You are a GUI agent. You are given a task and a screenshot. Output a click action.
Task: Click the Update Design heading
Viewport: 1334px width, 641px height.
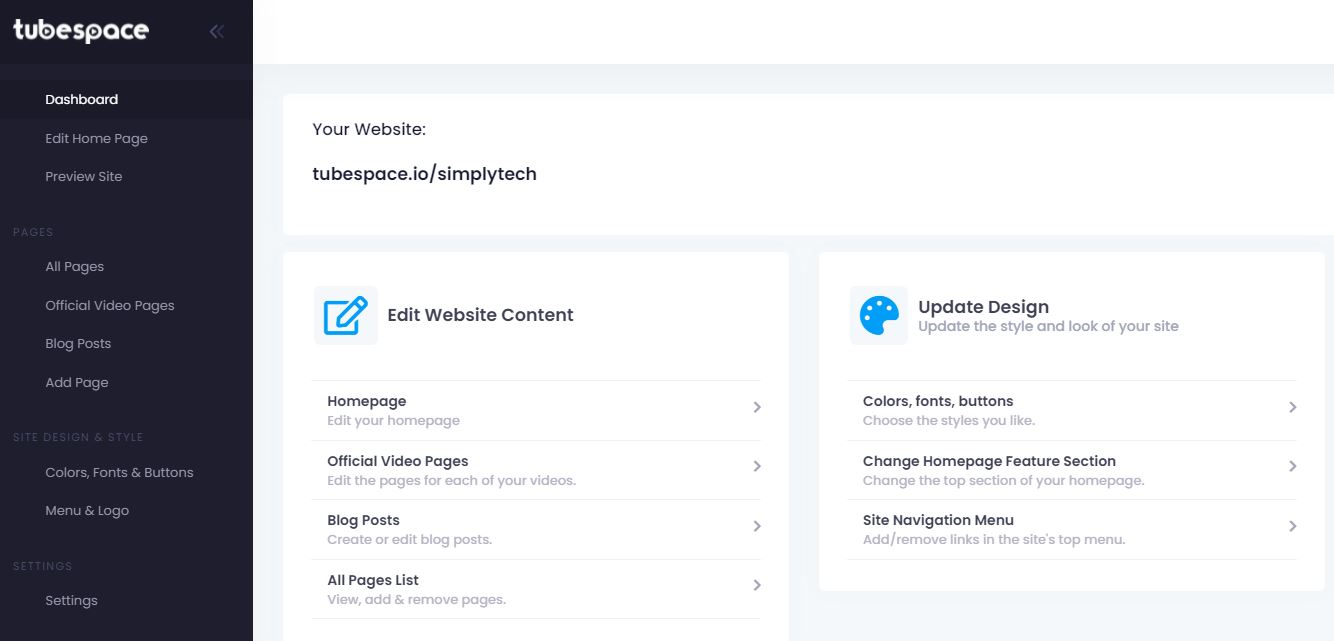click(983, 307)
